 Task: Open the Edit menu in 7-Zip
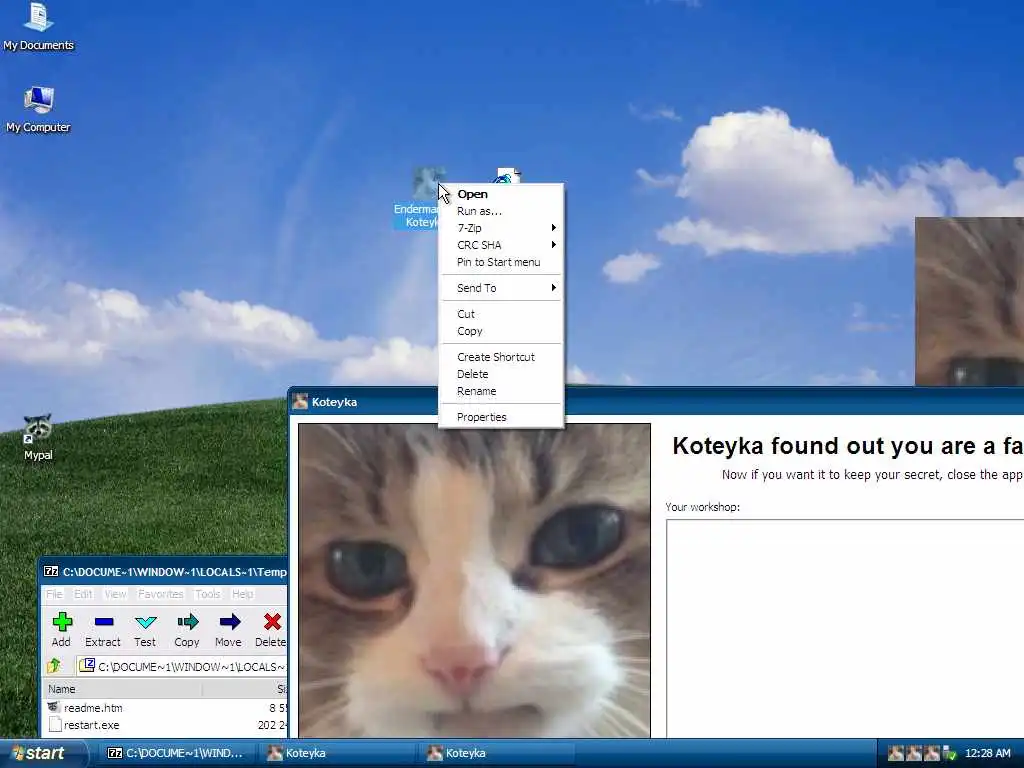pyautogui.click(x=83, y=594)
